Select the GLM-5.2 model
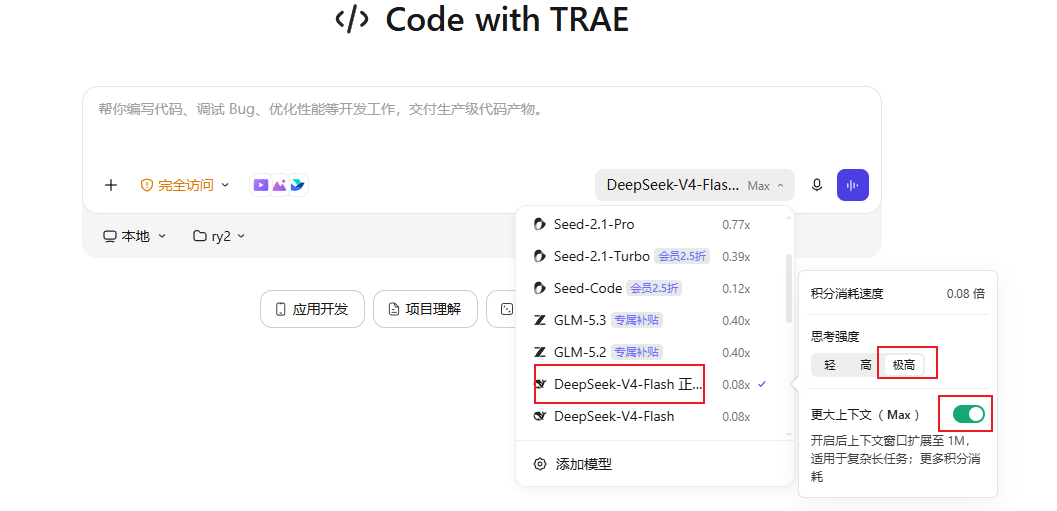The width and height of the screenshot is (1057, 511). pos(651,352)
